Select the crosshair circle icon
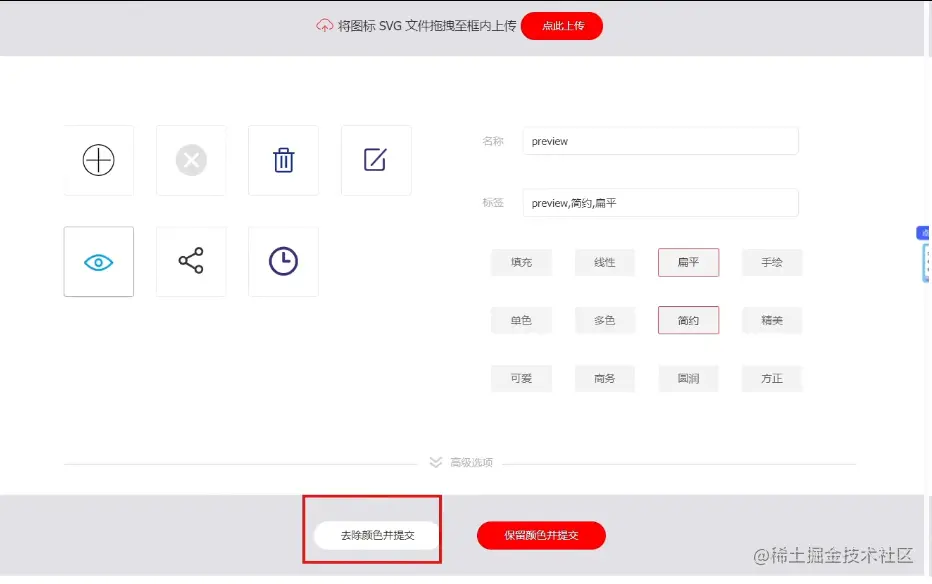Screen dimensions: 932x584 coord(98,160)
